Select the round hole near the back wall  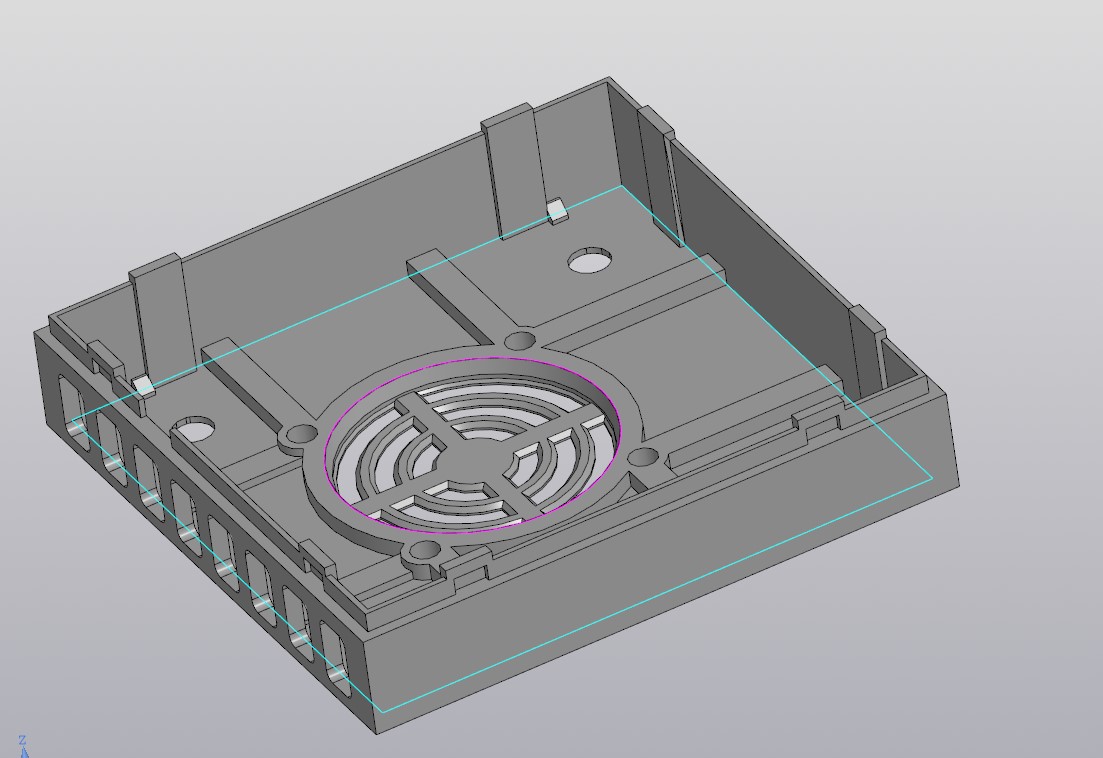click(x=590, y=260)
